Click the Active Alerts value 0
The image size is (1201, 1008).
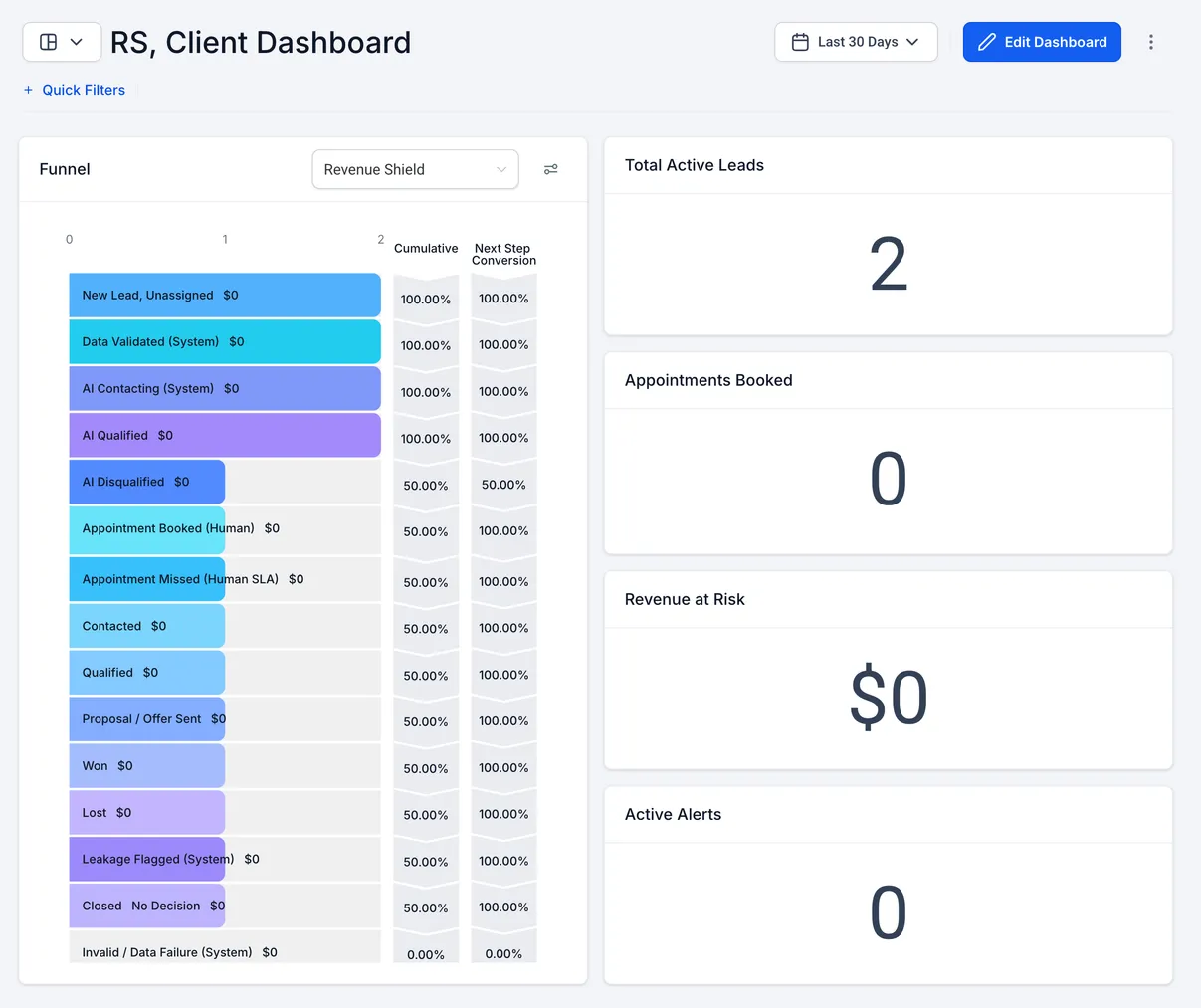click(889, 912)
